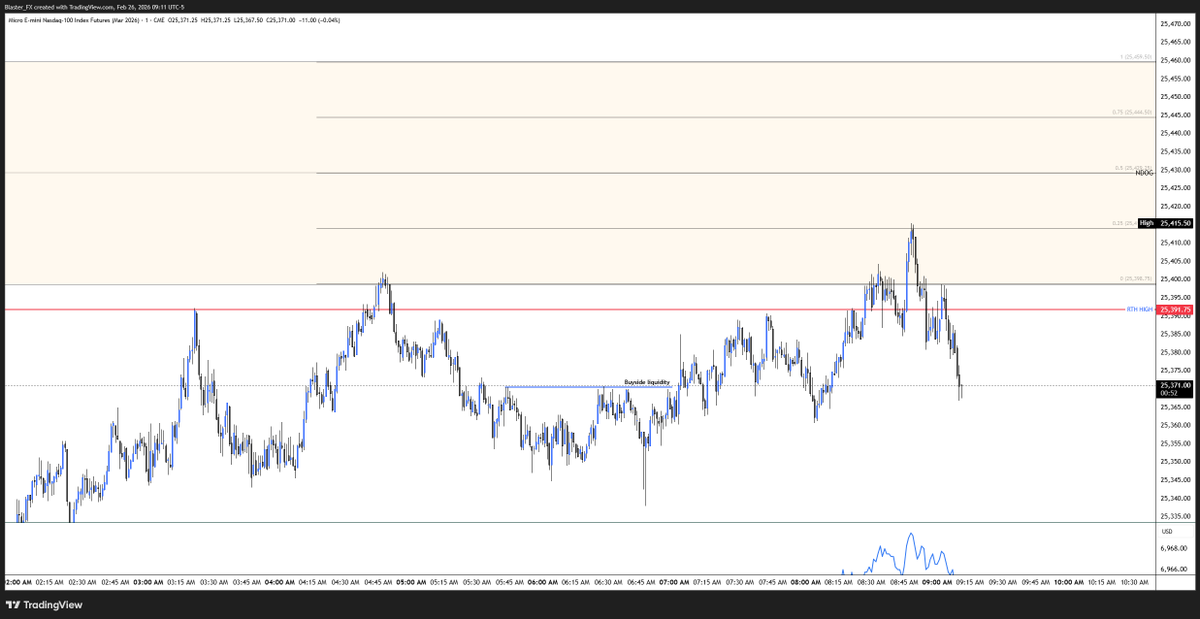The height and width of the screenshot is (619, 1200).
Task: Click the 10:00 AM time axis label
Action: coord(1068,581)
